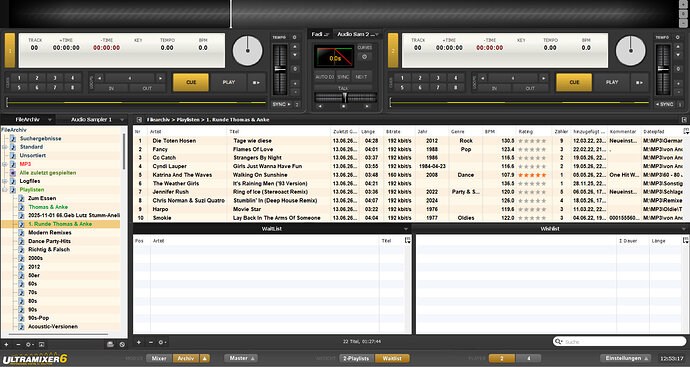The image size is (690, 367).
Task: Move crossfader fully left with arrow
Action: 320,106
